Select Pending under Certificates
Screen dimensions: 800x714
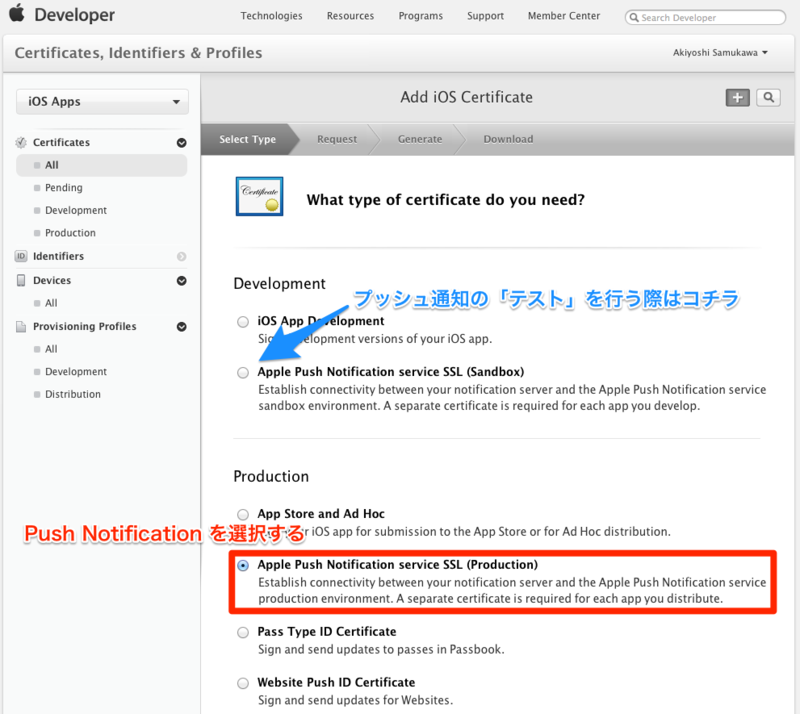pyautogui.click(x=63, y=188)
